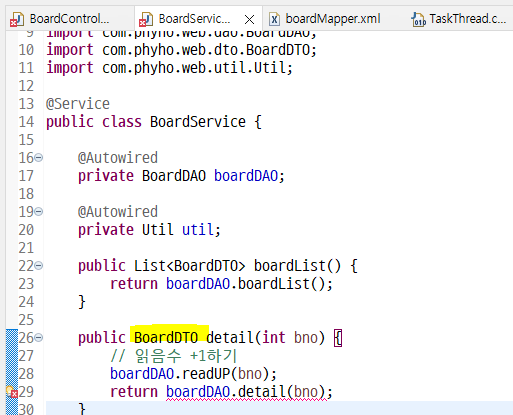The image size is (513, 415).
Task: Click the error quick-fix marker at line 29
Action: pyautogui.click(x=12, y=392)
